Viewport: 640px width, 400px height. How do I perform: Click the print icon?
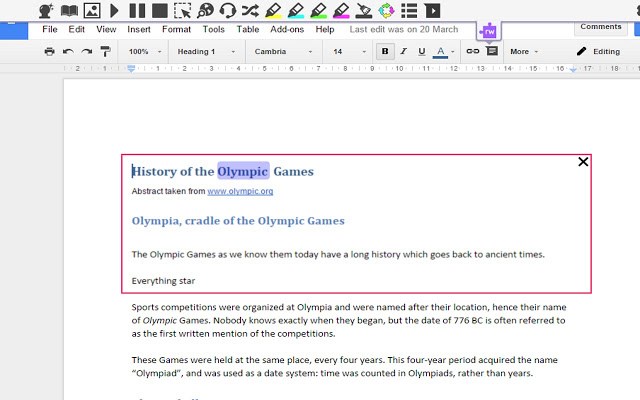(49, 51)
